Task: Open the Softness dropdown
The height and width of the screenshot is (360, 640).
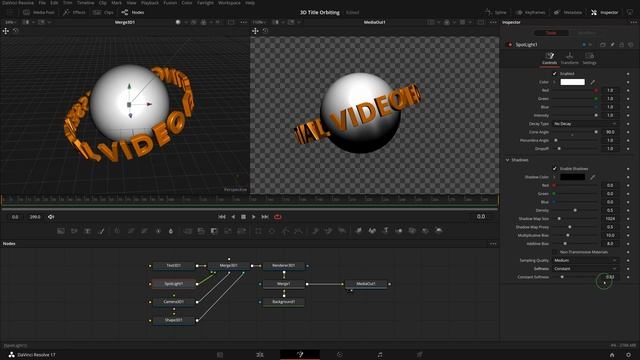Action: (x=585, y=269)
